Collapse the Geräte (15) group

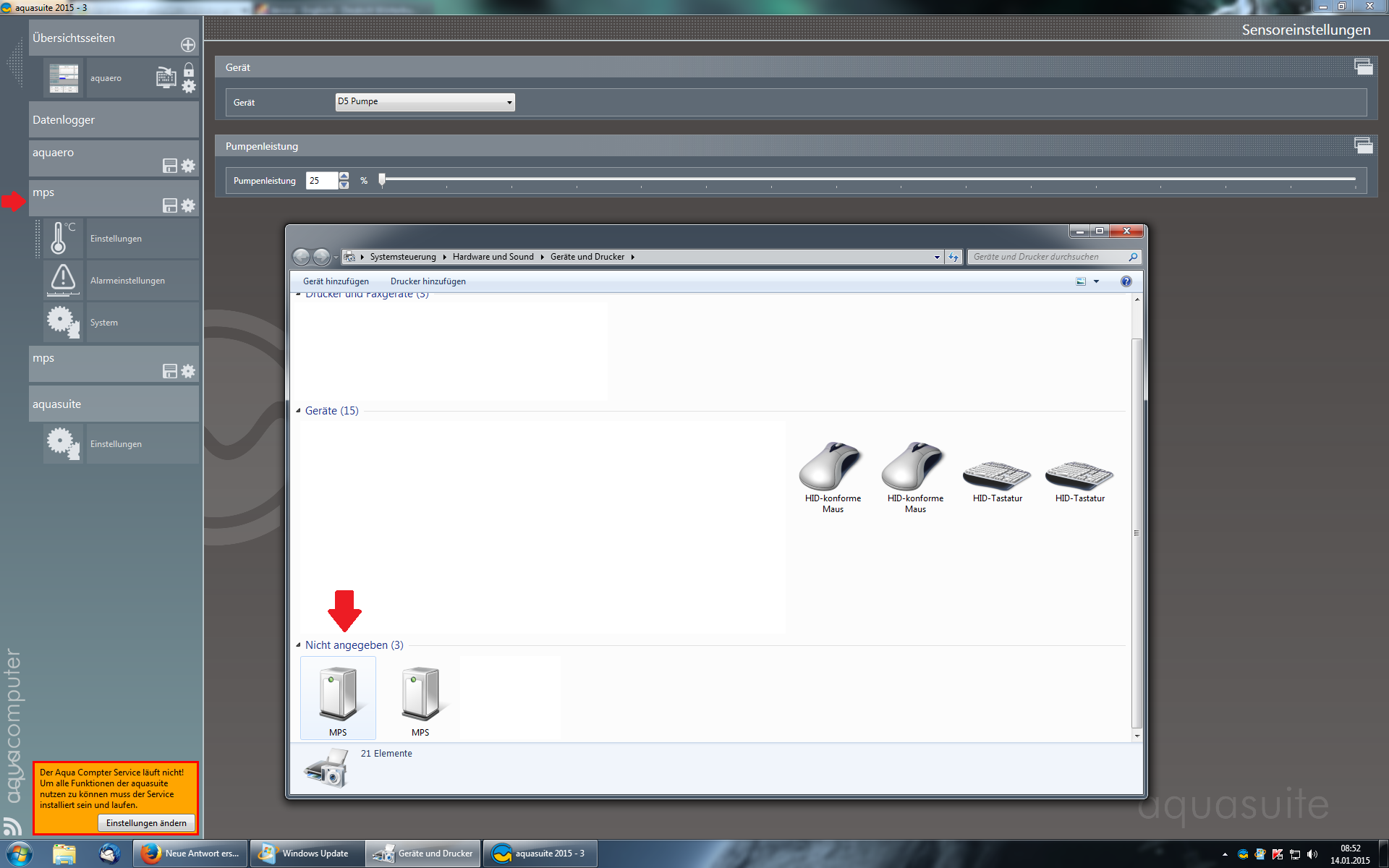[298, 411]
